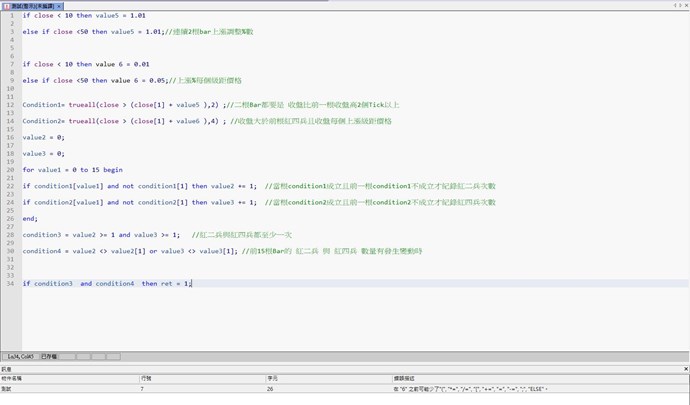Sort messages by 行號 column
The width and height of the screenshot is (690, 405).
[x=146, y=378]
